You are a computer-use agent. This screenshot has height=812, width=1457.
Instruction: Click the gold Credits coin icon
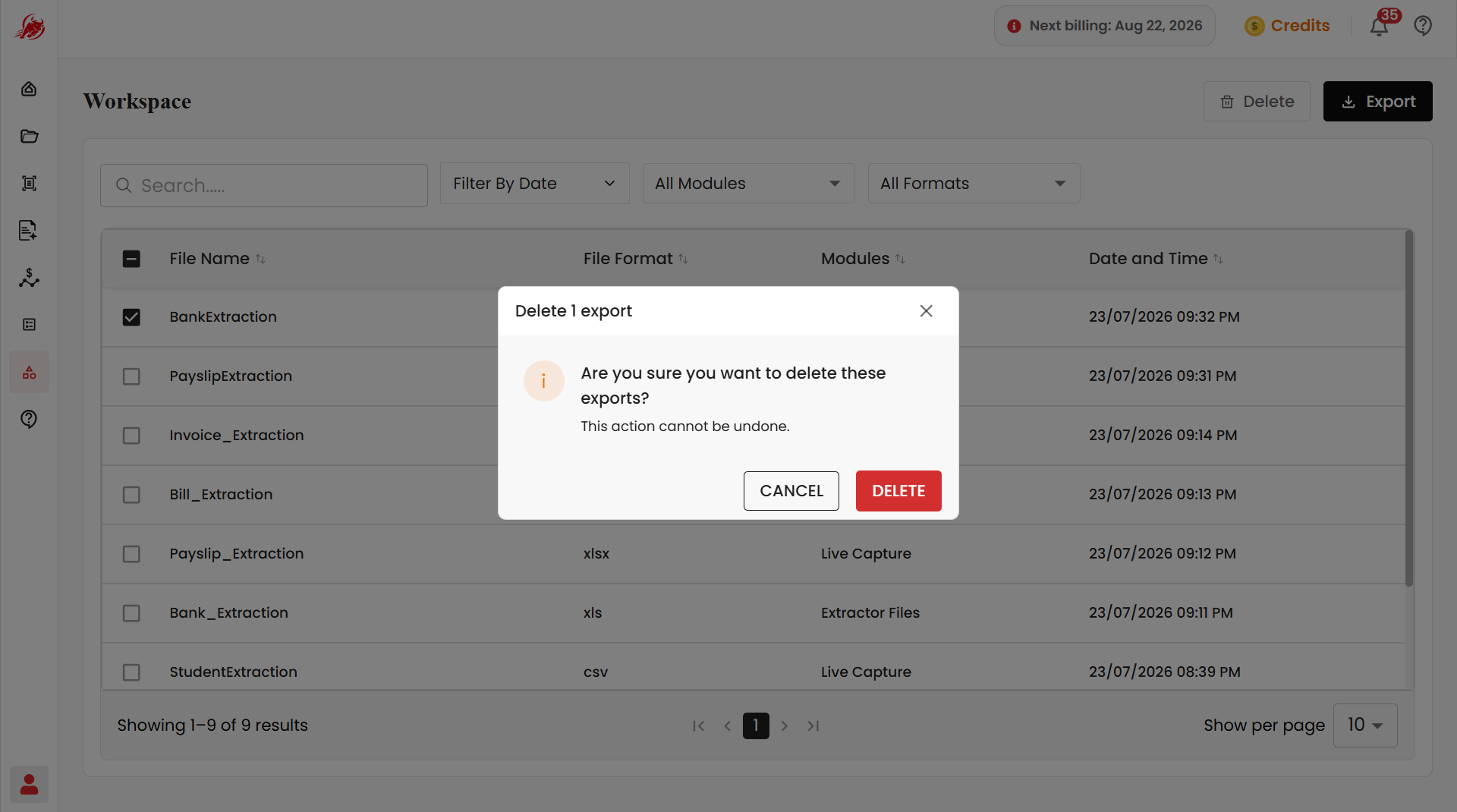tap(1254, 26)
